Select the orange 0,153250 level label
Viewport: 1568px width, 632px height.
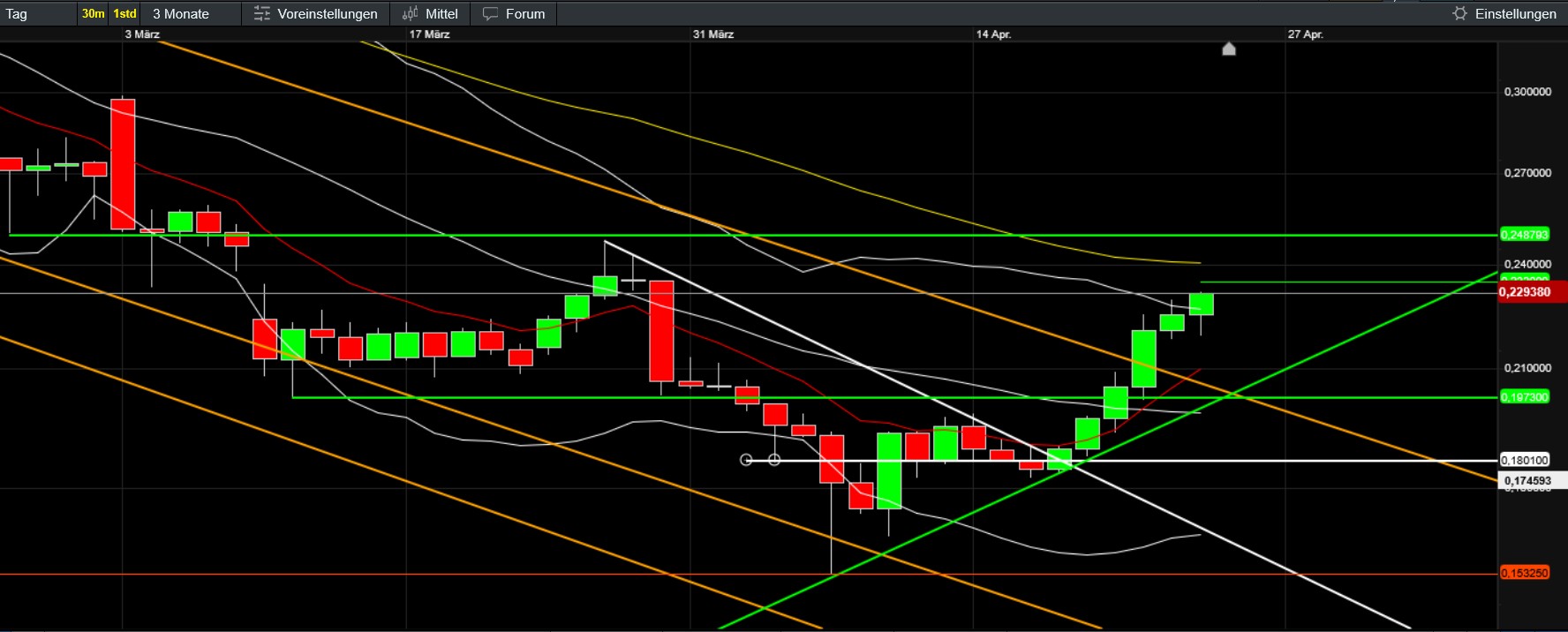tap(1525, 573)
